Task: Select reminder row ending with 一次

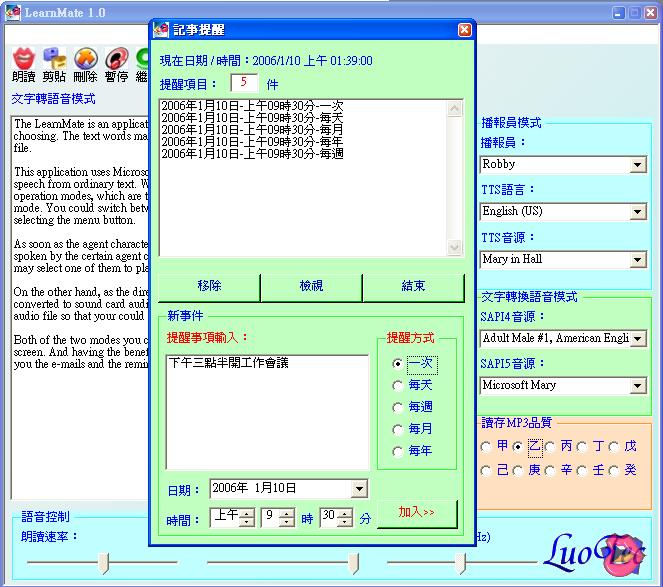Action: pos(252,106)
